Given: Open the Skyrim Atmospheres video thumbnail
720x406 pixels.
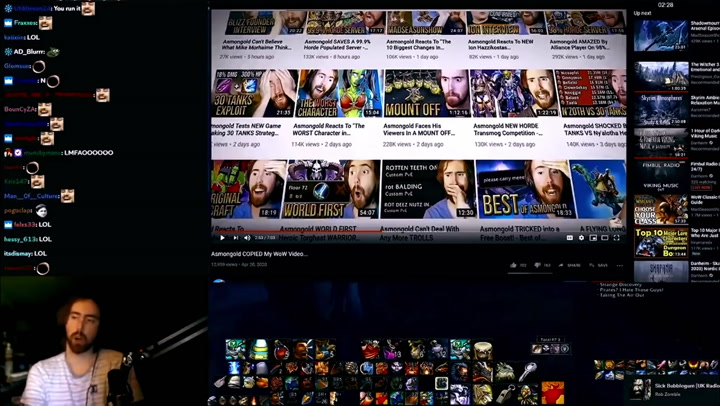Looking at the screenshot, I should [661, 109].
